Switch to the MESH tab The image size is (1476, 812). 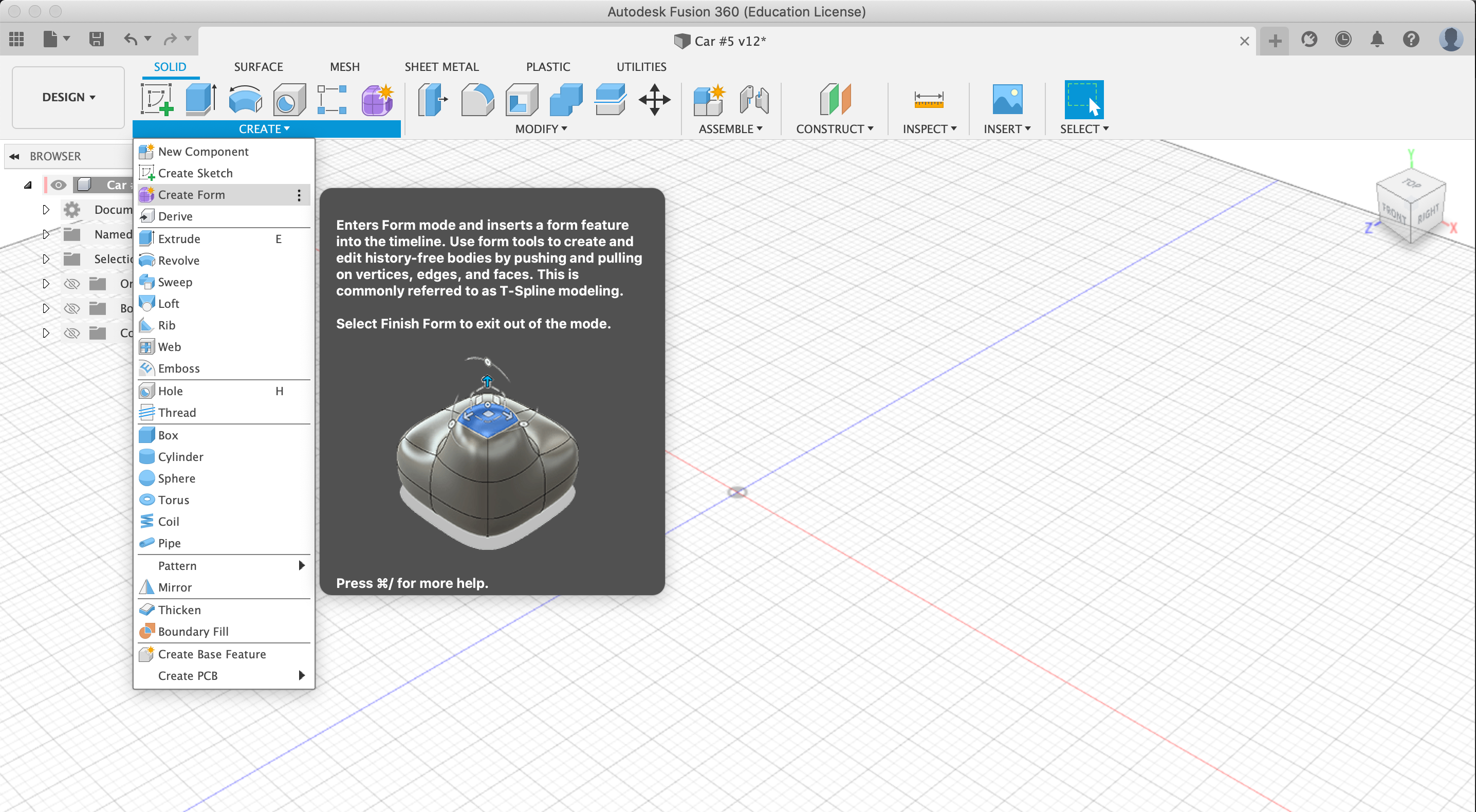pos(345,66)
